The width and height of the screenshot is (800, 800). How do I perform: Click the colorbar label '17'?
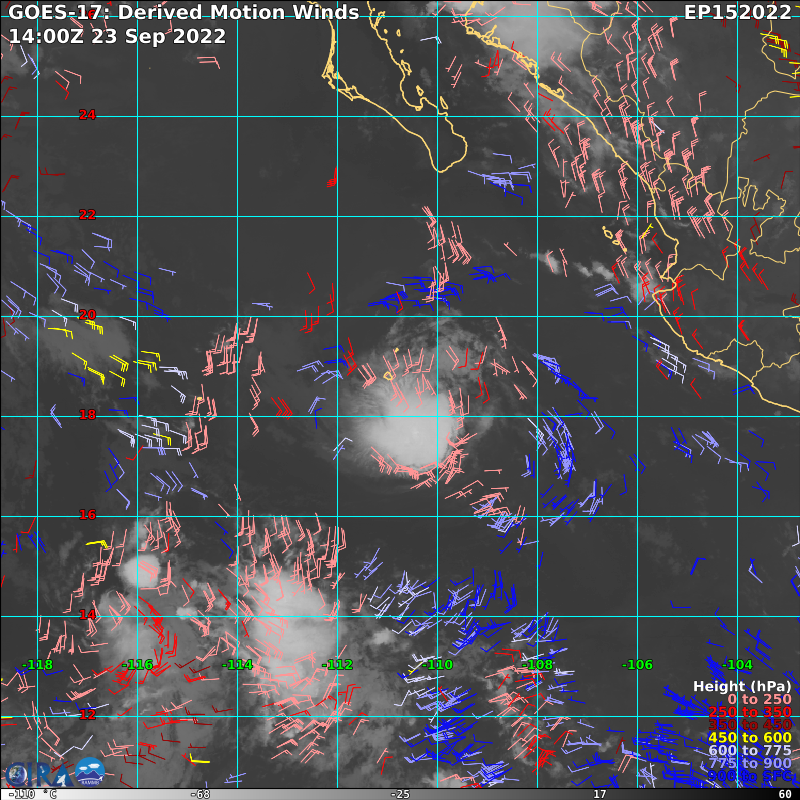(x=599, y=794)
